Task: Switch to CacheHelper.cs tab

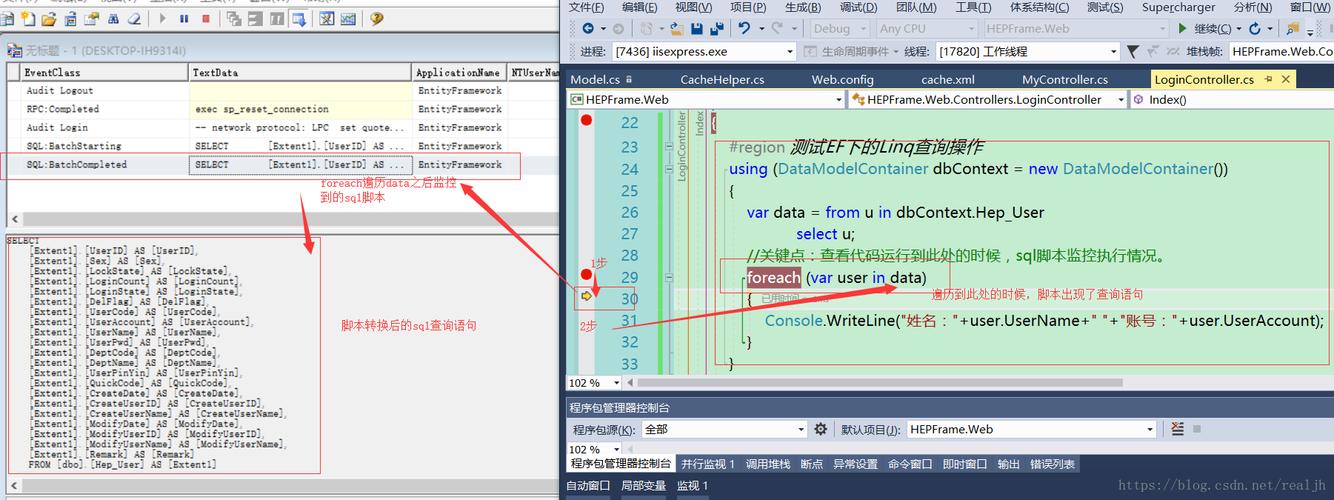Action: (722, 80)
